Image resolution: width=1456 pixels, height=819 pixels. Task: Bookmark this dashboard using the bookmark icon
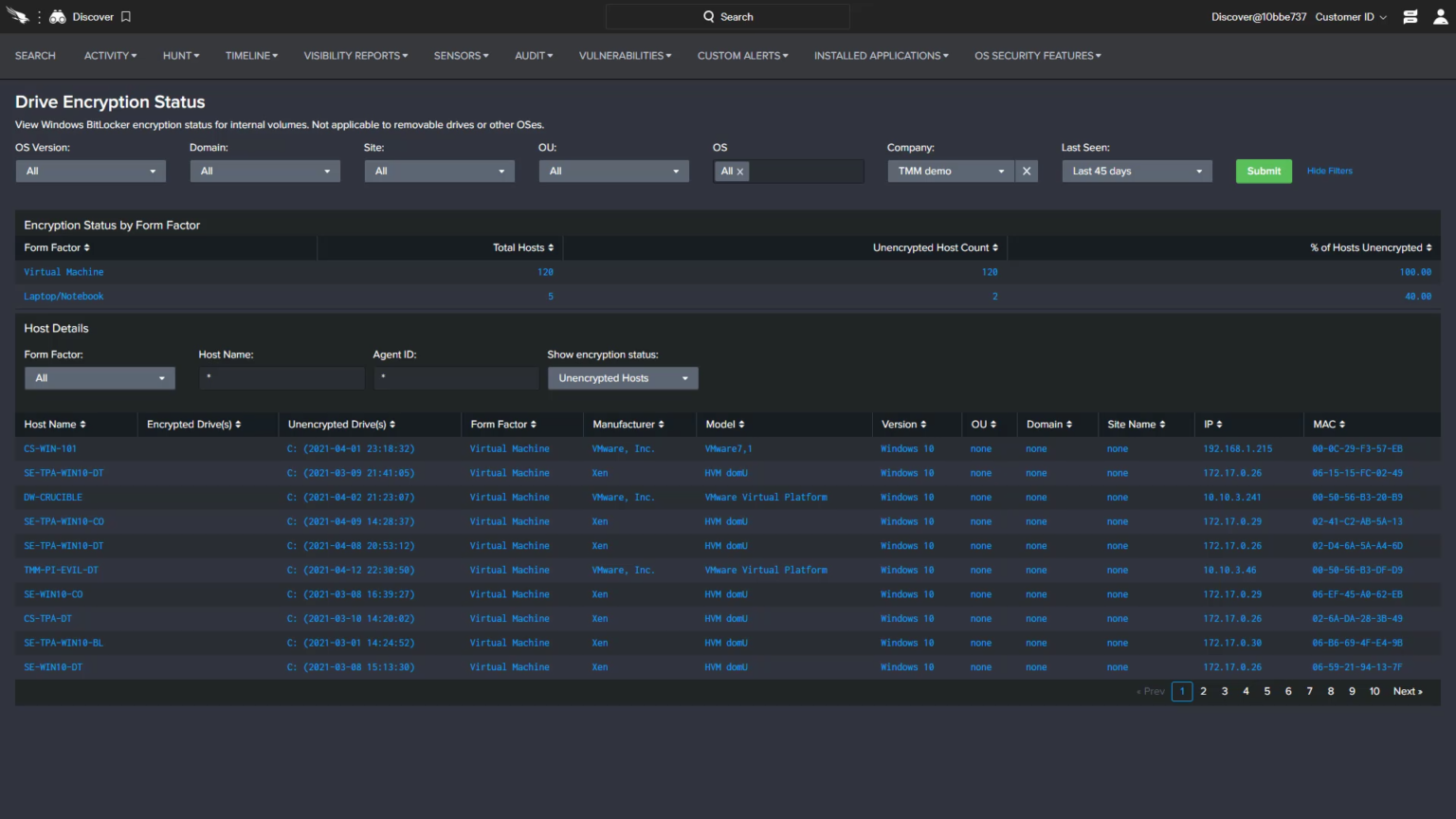point(126,15)
